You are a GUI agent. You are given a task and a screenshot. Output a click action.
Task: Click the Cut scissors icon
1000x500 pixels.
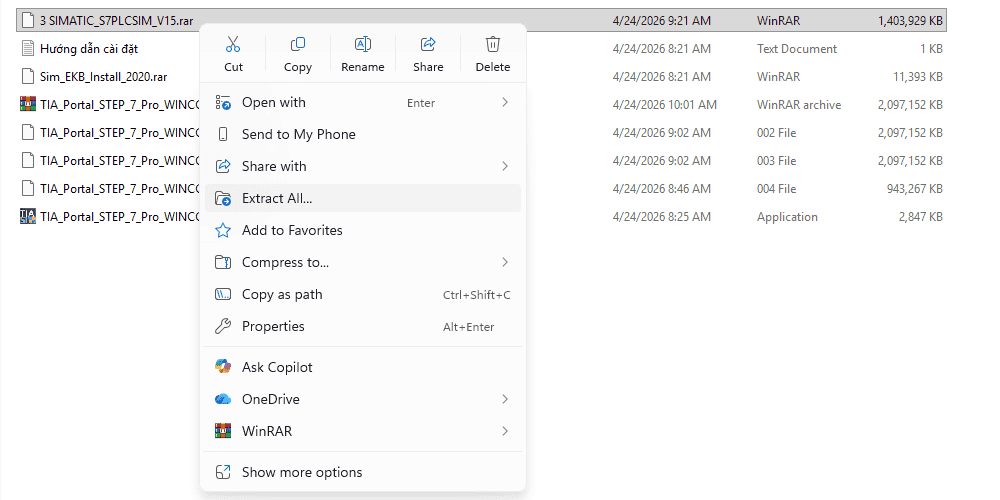(x=233, y=45)
